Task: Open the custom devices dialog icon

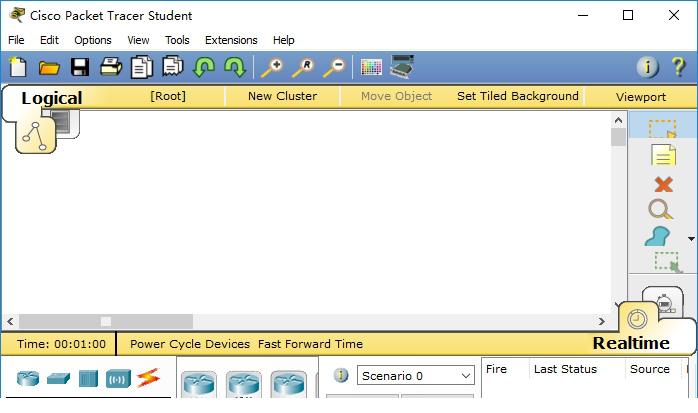Action: click(x=402, y=67)
